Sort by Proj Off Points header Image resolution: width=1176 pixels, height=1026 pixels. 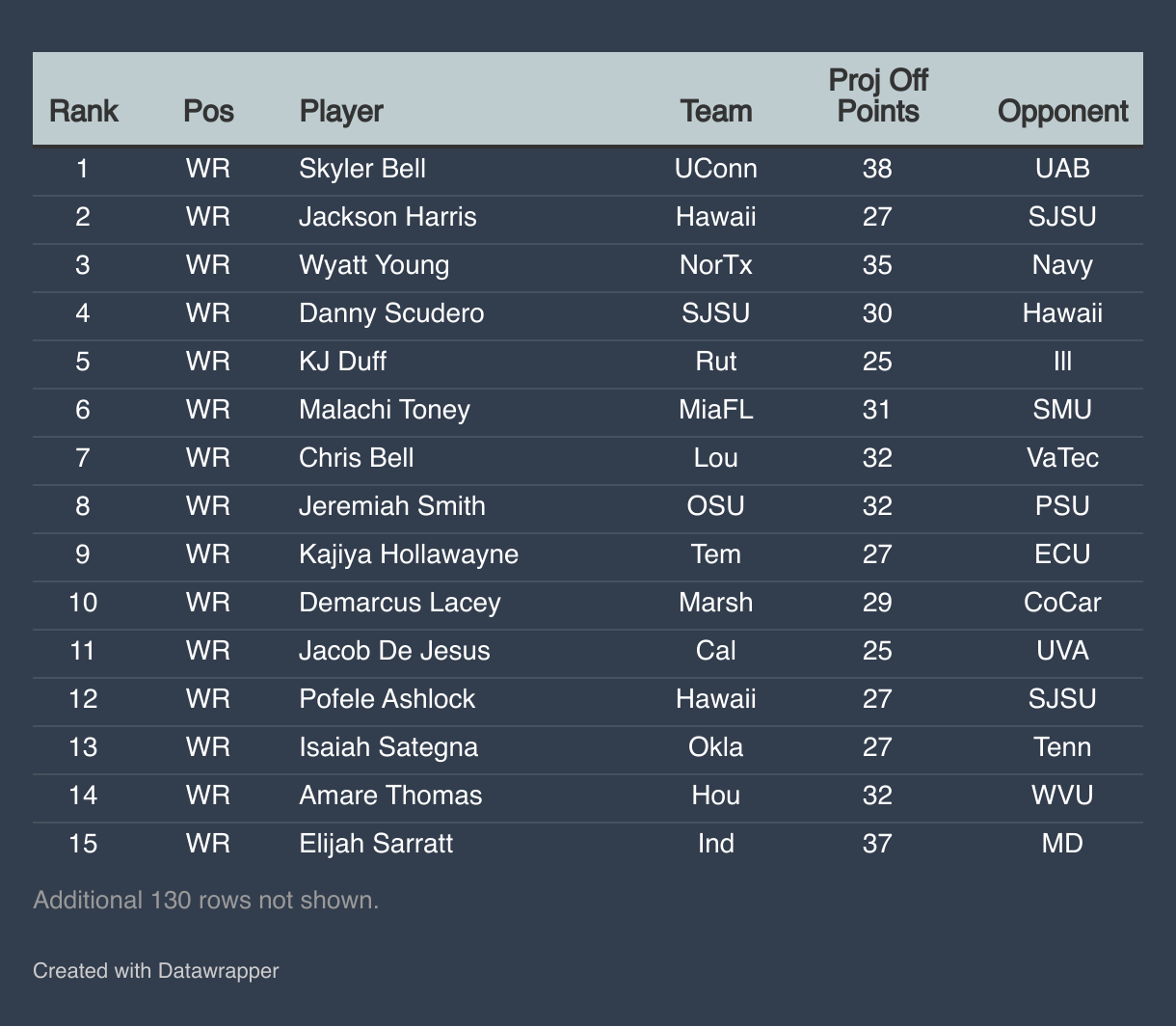(878, 95)
